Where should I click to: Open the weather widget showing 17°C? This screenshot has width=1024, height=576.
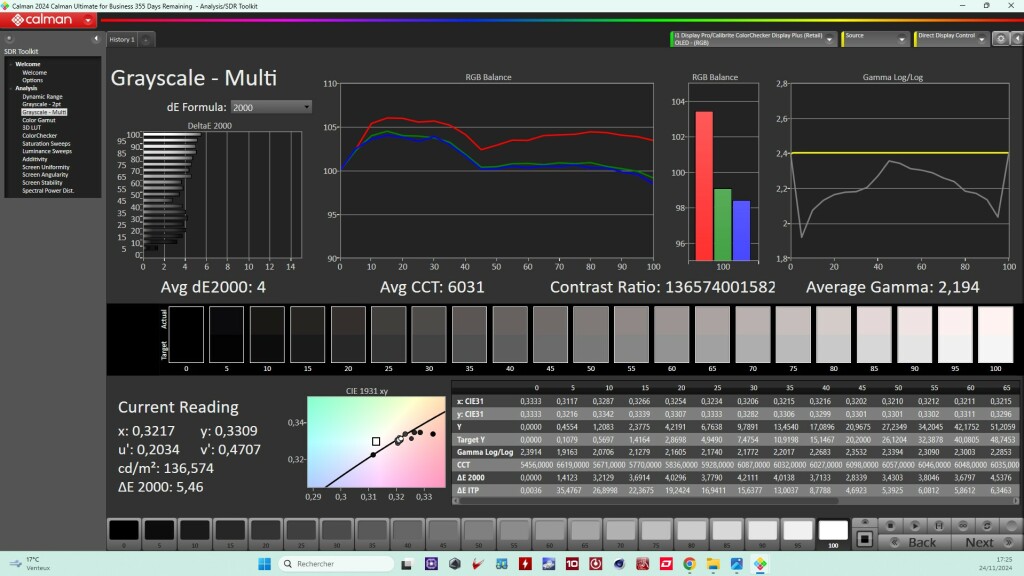29,564
